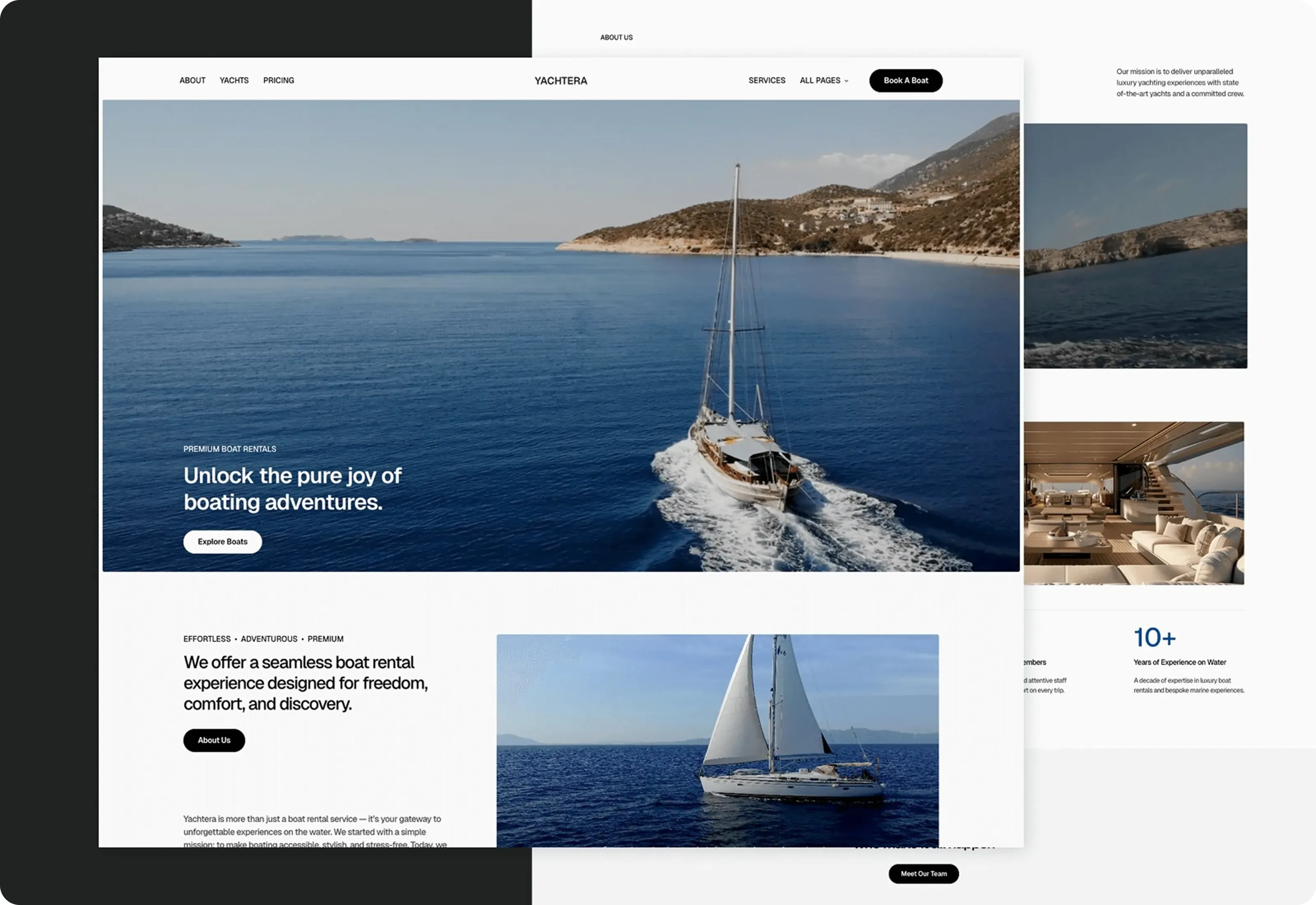Click 'A decade of expertise' description text
This screenshot has width=1316, height=905.
click(x=1189, y=685)
